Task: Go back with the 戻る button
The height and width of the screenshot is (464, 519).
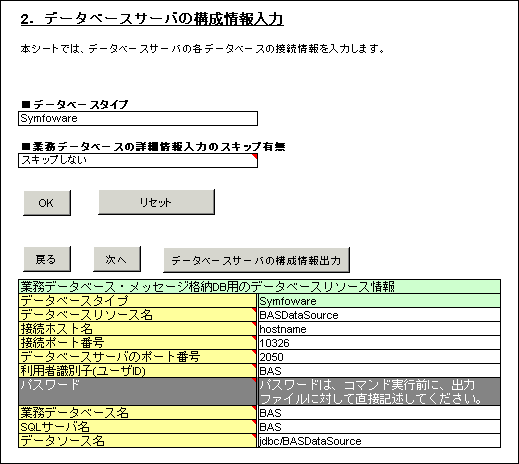Action: (47, 259)
